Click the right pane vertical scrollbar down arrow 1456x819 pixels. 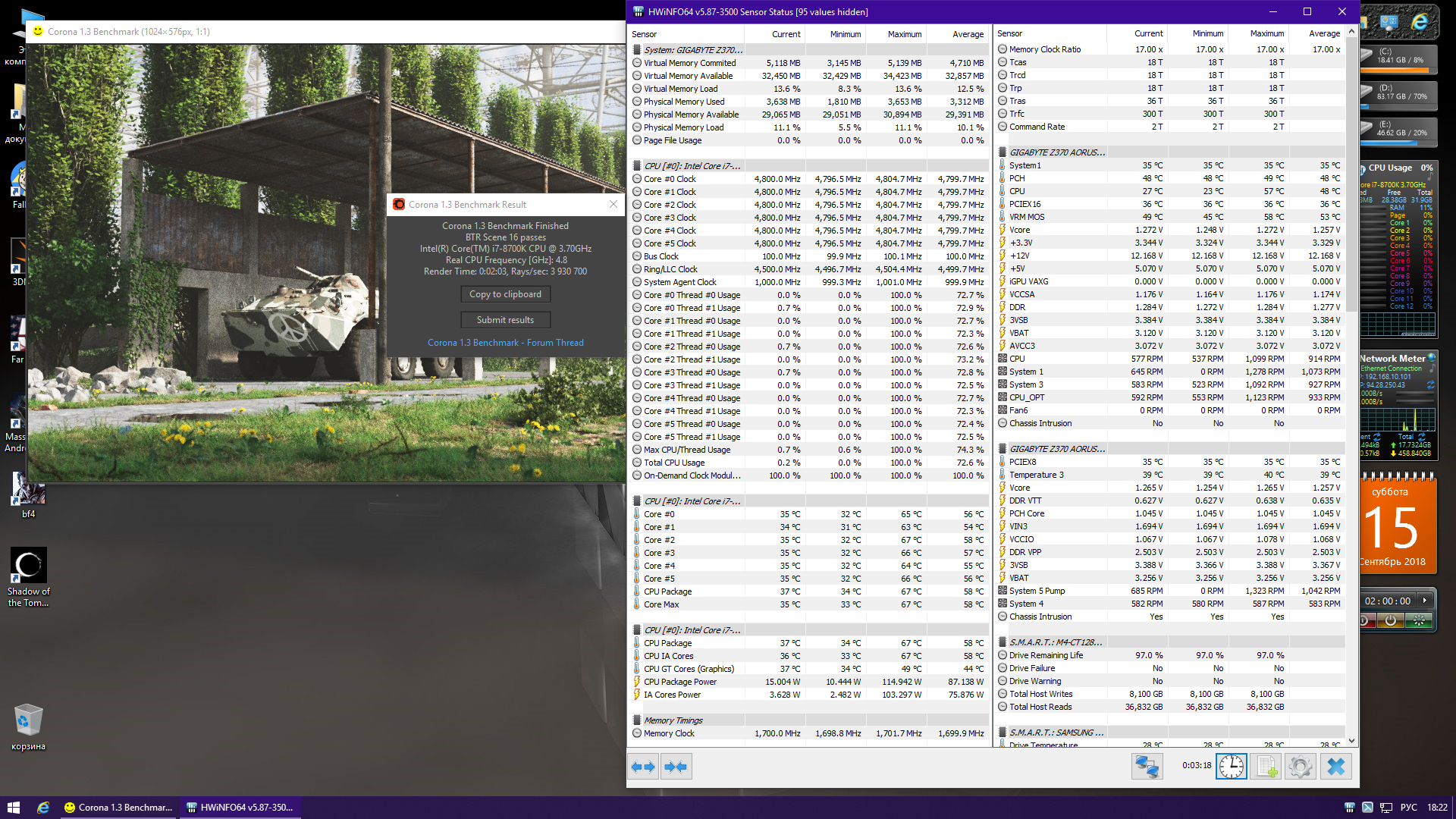(1351, 741)
